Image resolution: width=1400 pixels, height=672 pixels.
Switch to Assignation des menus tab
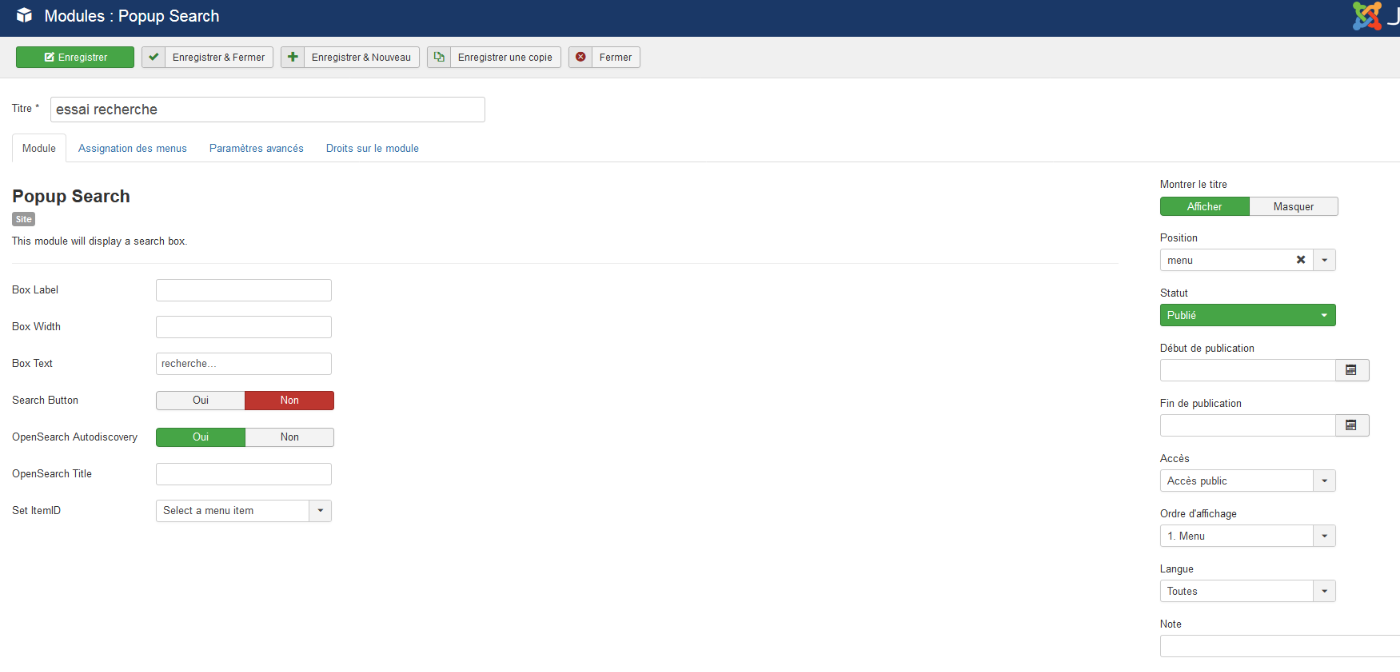(x=132, y=148)
